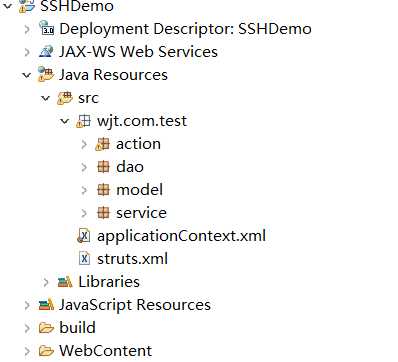Click the Deployment Descriptor icon

click(x=46, y=28)
